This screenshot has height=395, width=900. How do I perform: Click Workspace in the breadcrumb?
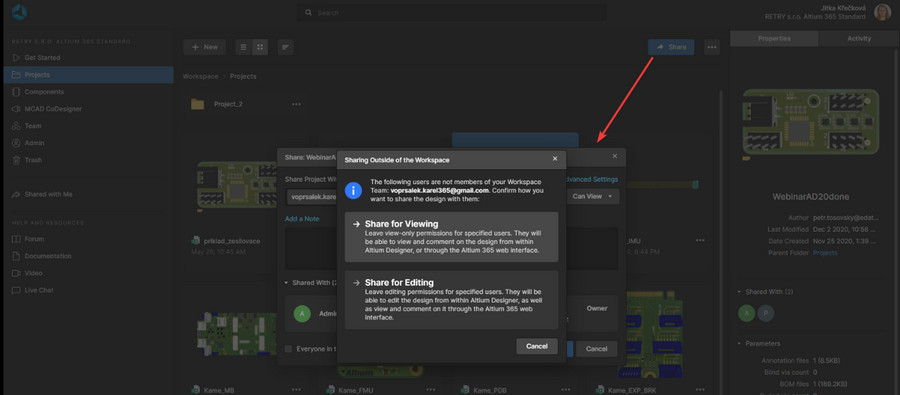[200, 76]
